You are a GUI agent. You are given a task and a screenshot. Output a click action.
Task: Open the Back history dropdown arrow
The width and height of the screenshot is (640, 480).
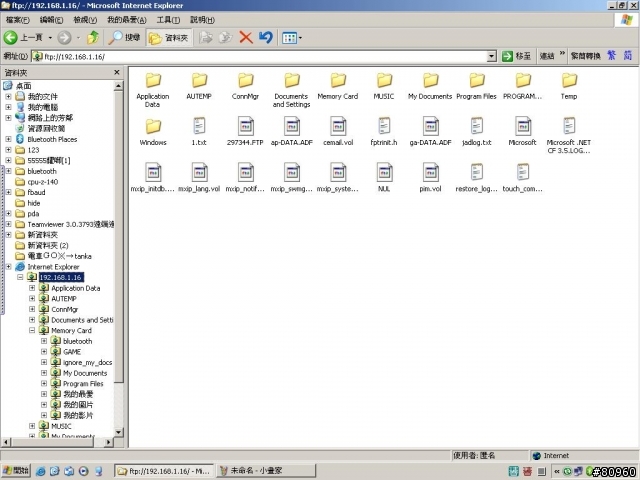coord(50,38)
